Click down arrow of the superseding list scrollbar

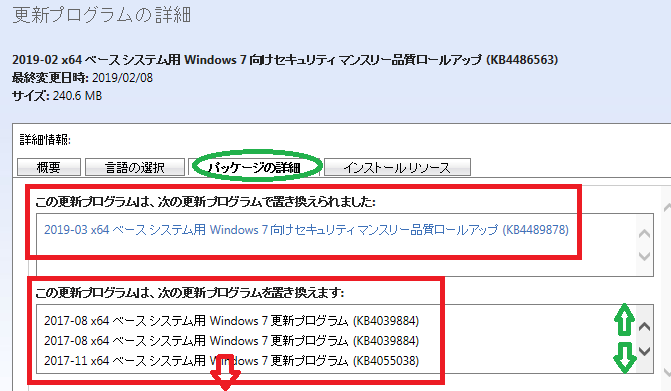point(644,256)
